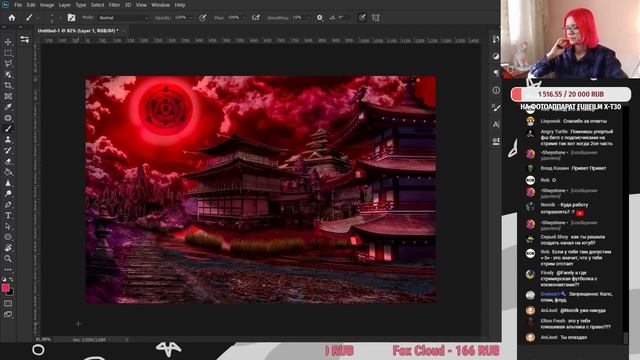Enable airbrush-style build-up
The image size is (640, 360).
[256, 18]
